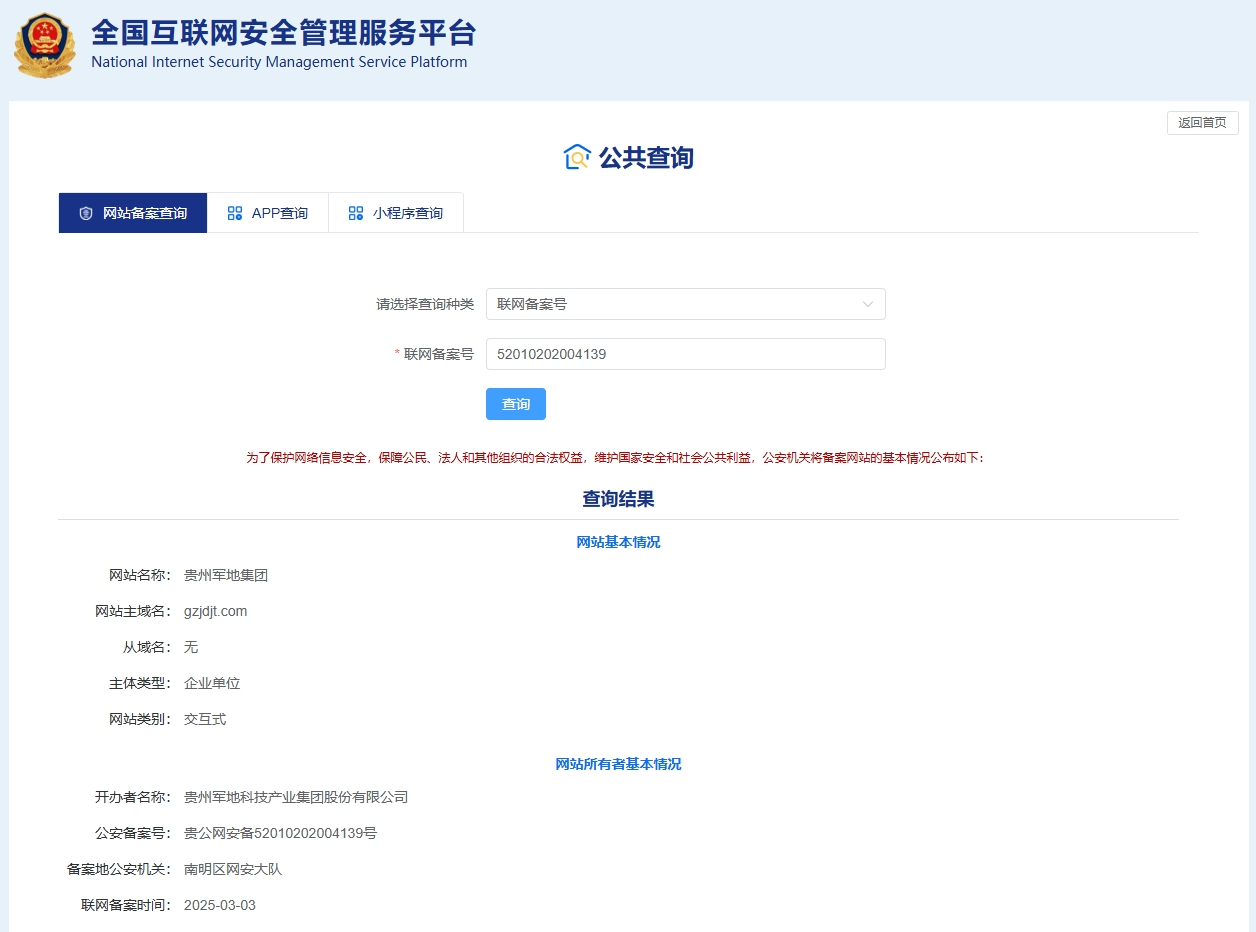Click the 网站名称 label
1256x932 pixels.
tap(140, 575)
